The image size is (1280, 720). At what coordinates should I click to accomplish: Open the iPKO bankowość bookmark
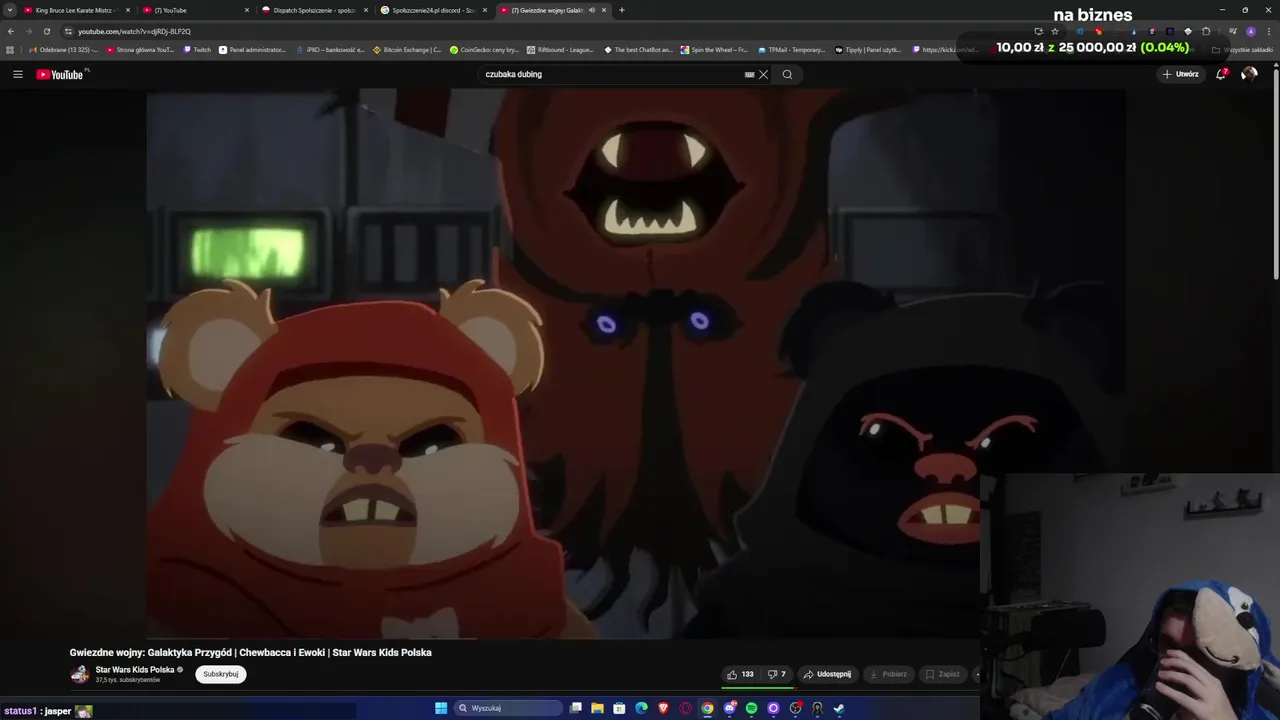click(x=330, y=49)
